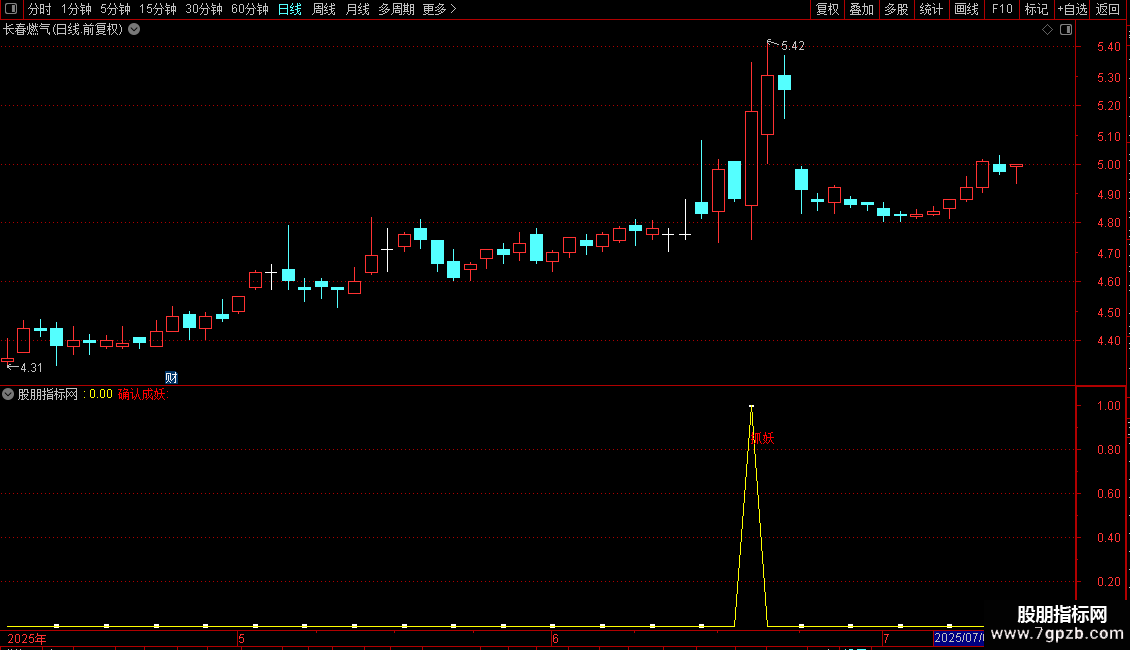The image size is (1130, 650).
Task: Click the 4.31 low price label
Action: coord(31,368)
